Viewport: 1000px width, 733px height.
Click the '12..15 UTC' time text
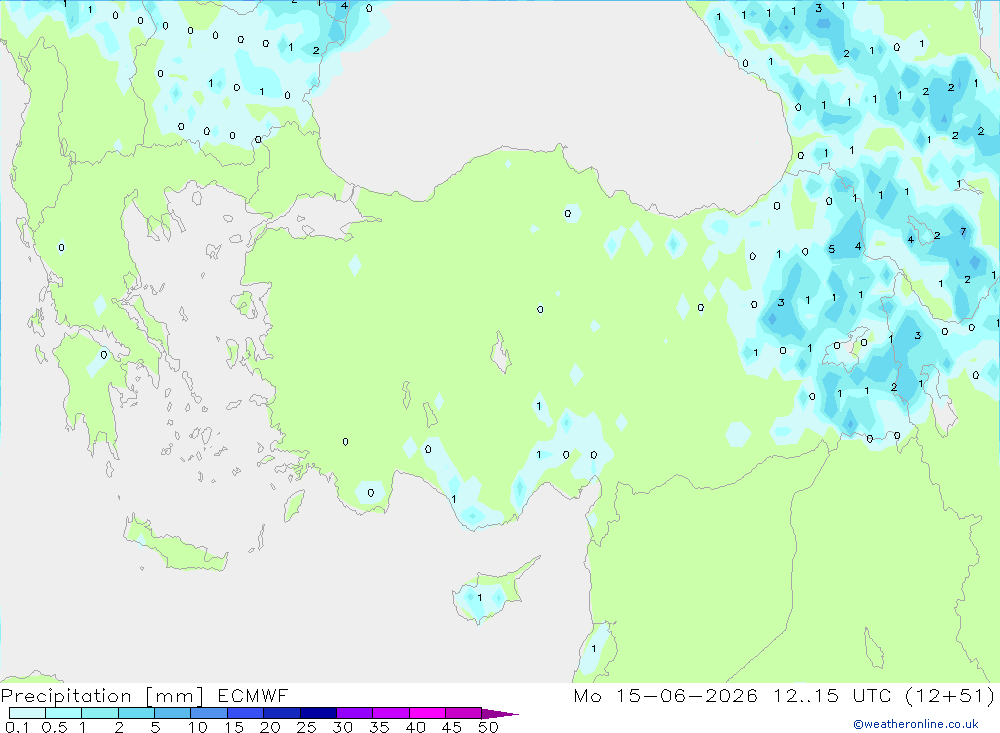(832, 695)
